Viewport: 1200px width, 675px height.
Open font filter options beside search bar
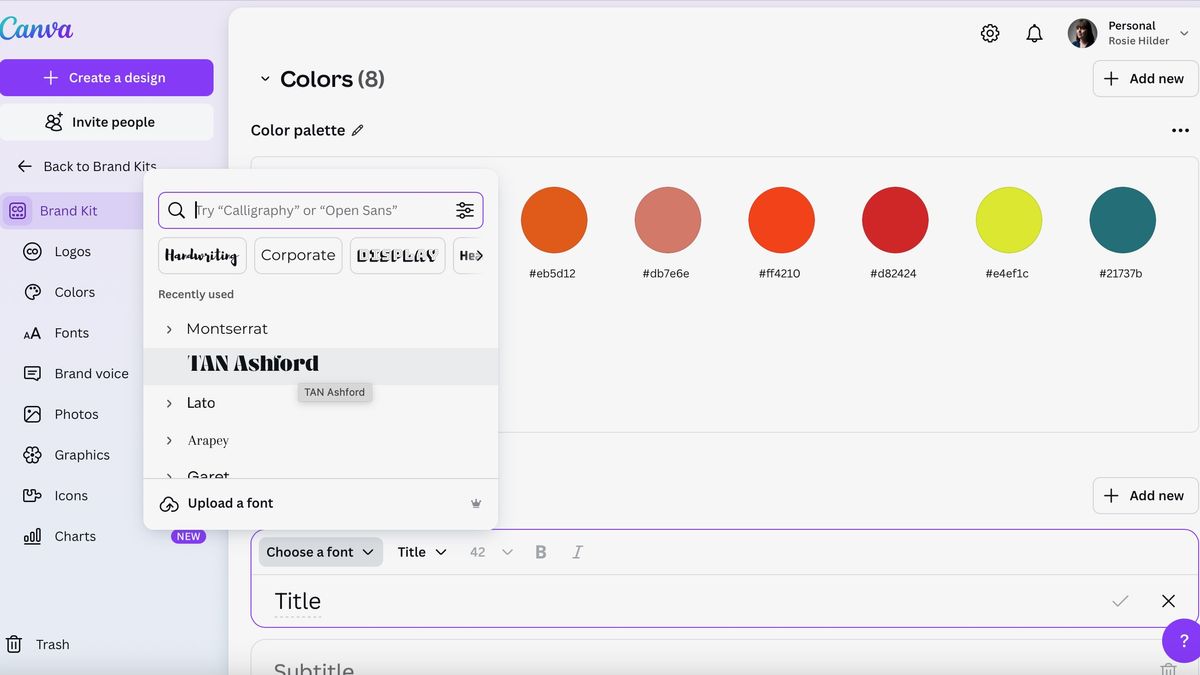(464, 210)
